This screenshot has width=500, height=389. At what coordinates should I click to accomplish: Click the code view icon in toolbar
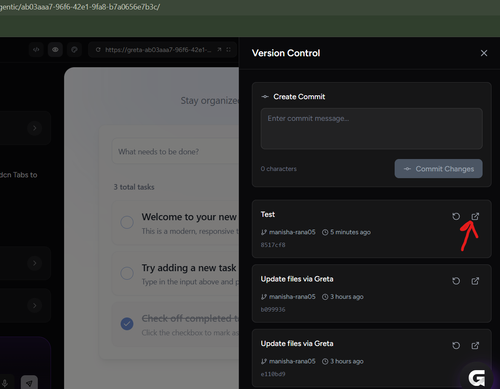click(x=36, y=50)
